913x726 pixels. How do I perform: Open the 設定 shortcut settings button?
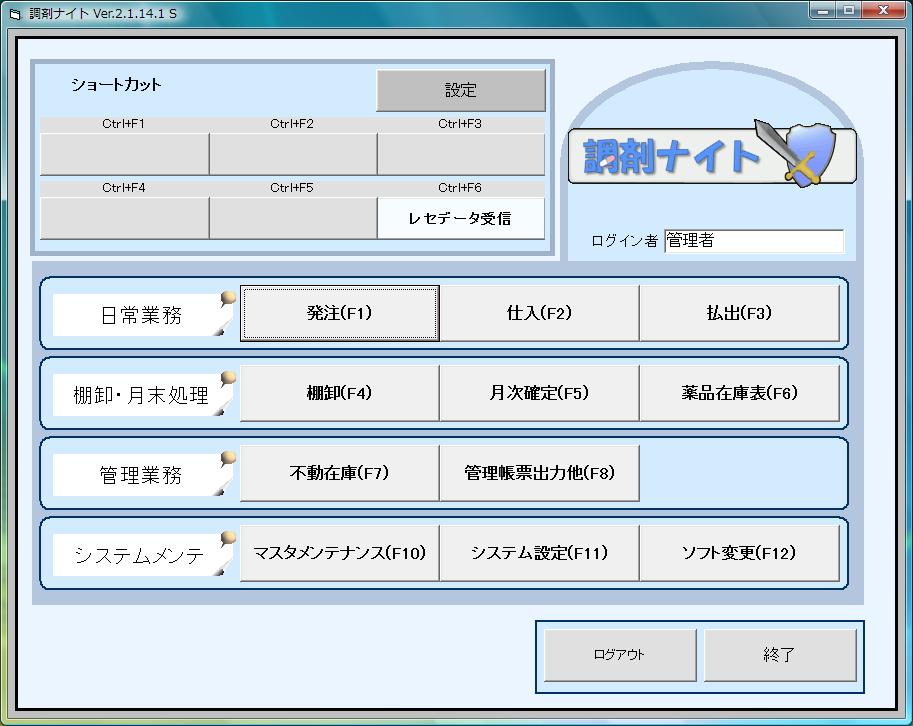[461, 90]
